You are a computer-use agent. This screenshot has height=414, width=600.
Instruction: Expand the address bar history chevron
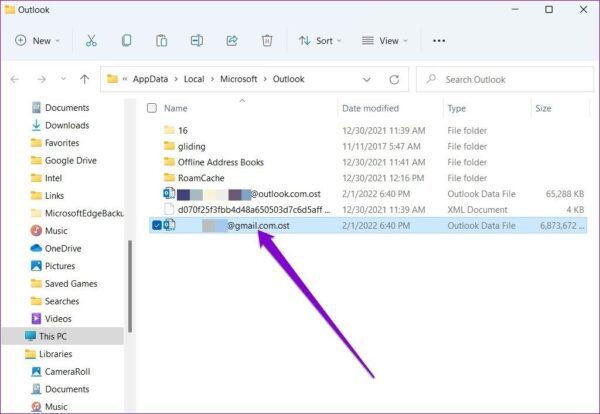367,80
